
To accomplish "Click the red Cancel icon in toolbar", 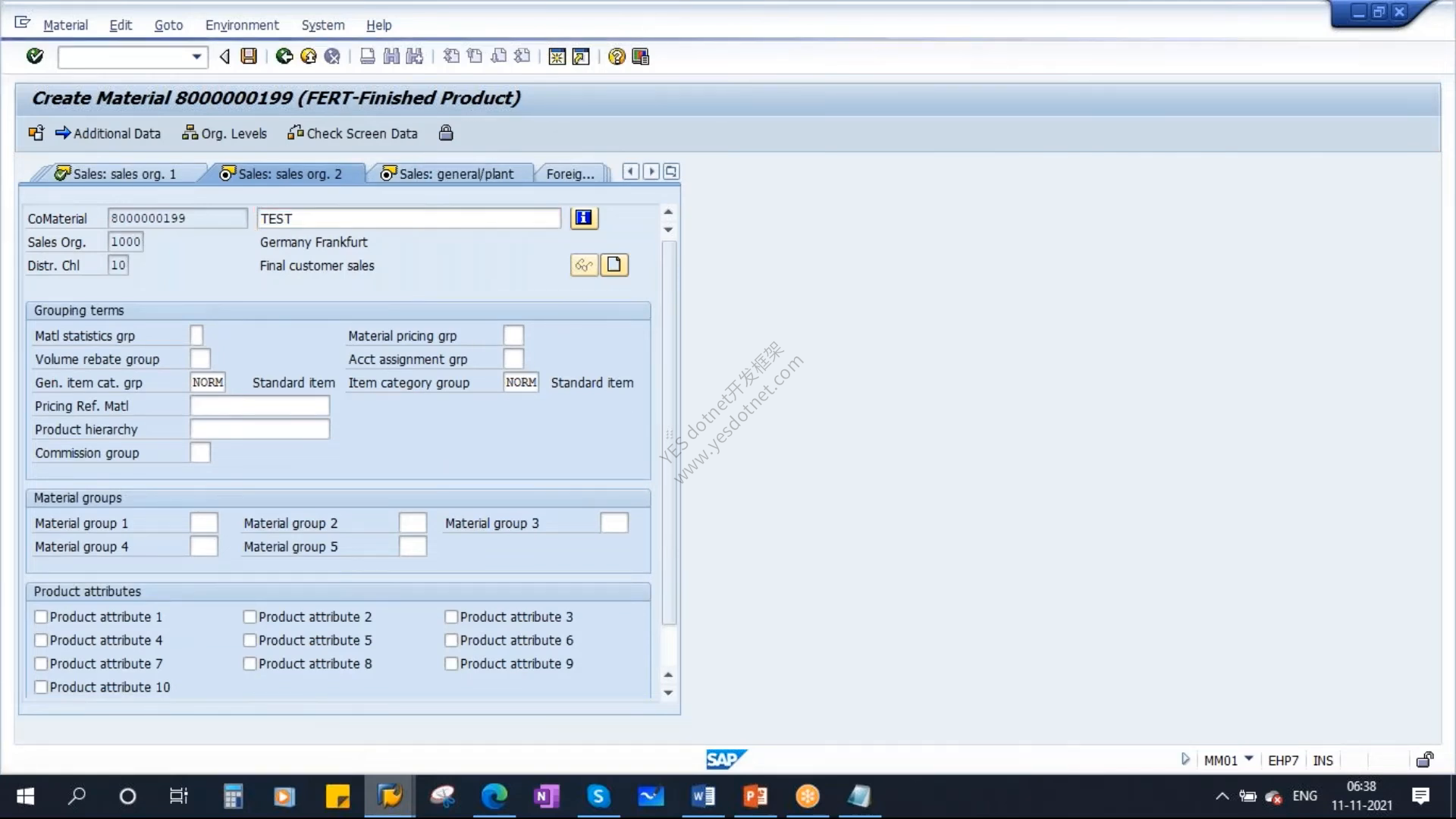I will [x=332, y=56].
